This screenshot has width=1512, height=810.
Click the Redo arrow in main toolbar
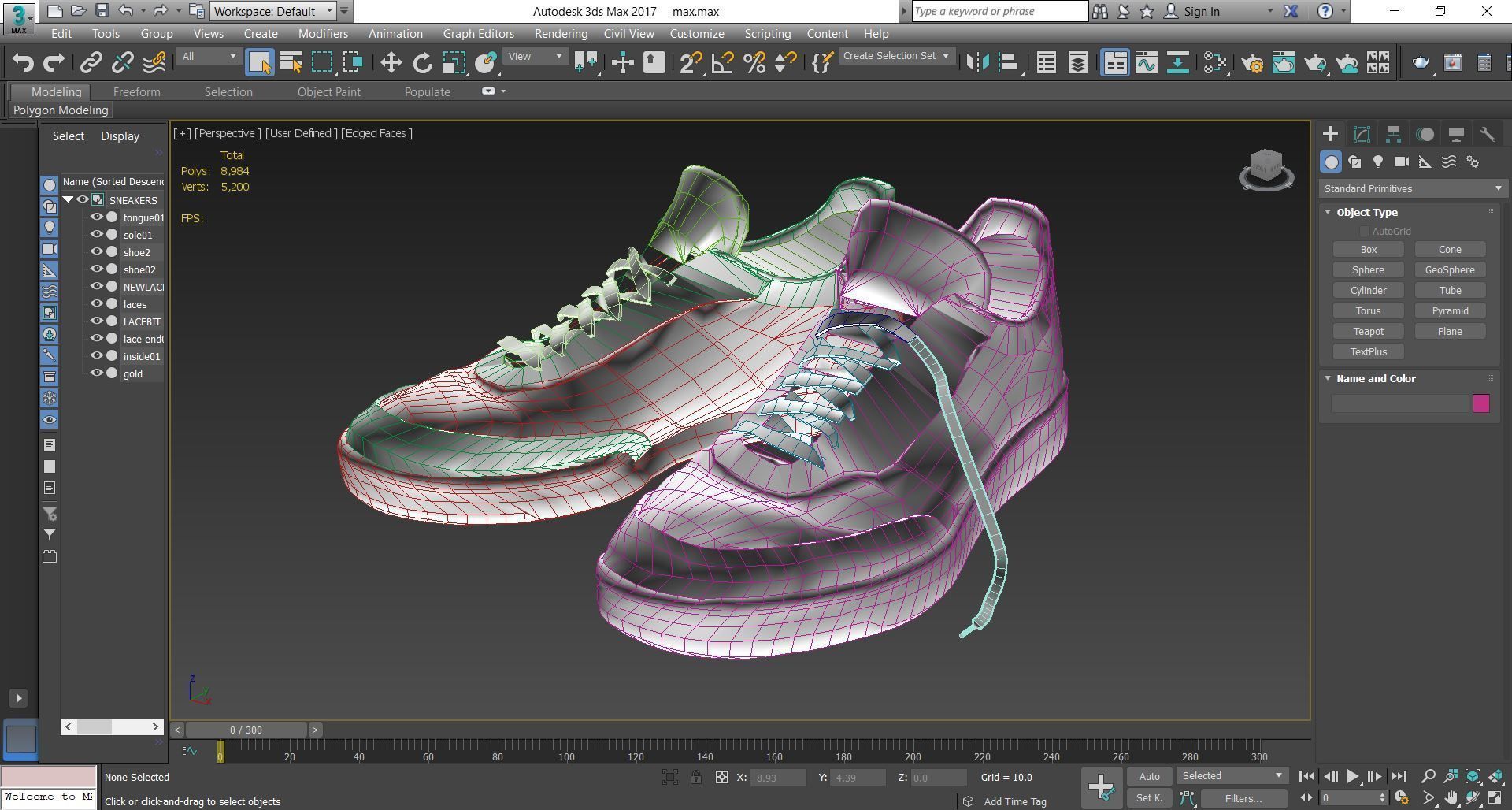point(54,63)
